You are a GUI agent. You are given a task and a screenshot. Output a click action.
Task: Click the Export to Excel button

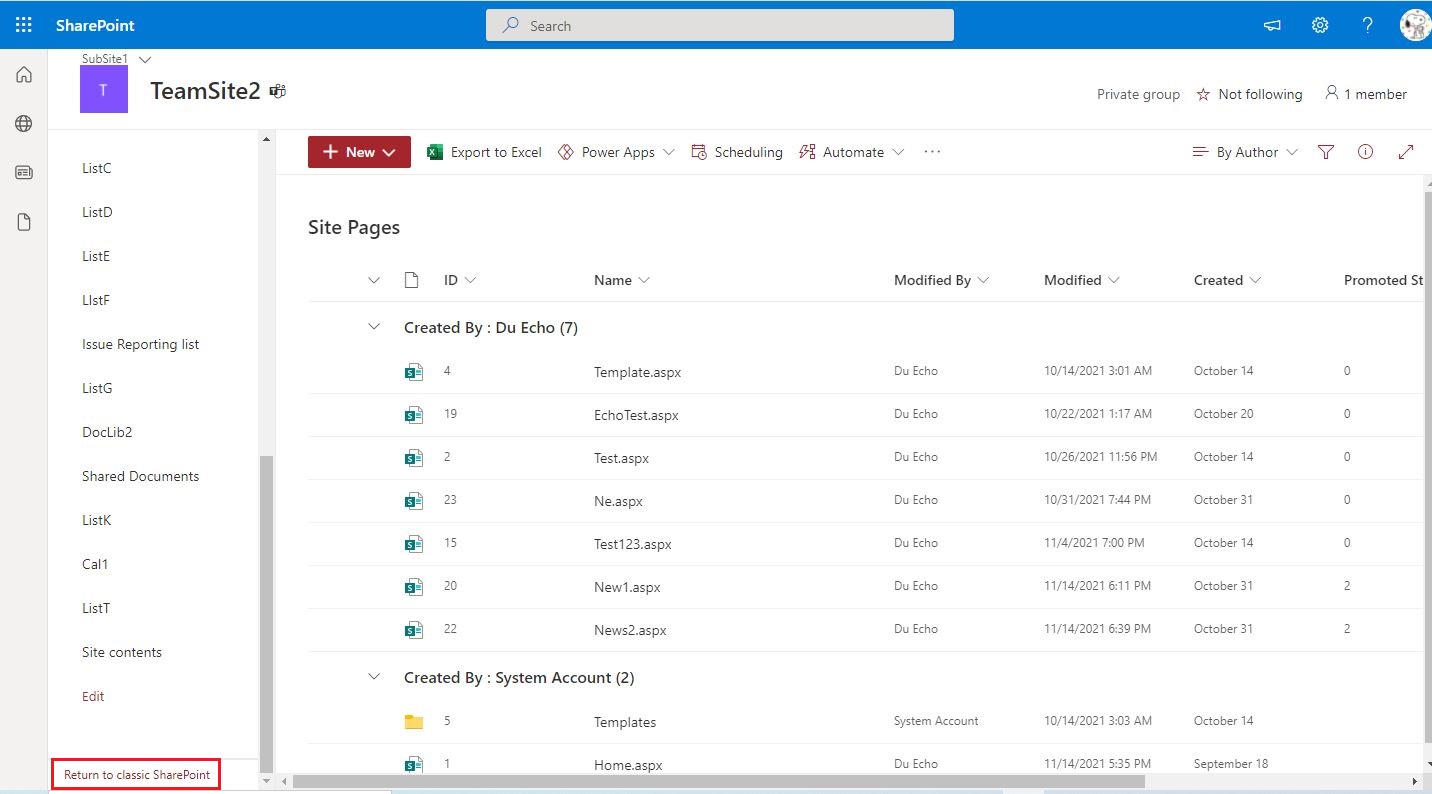tap(485, 152)
